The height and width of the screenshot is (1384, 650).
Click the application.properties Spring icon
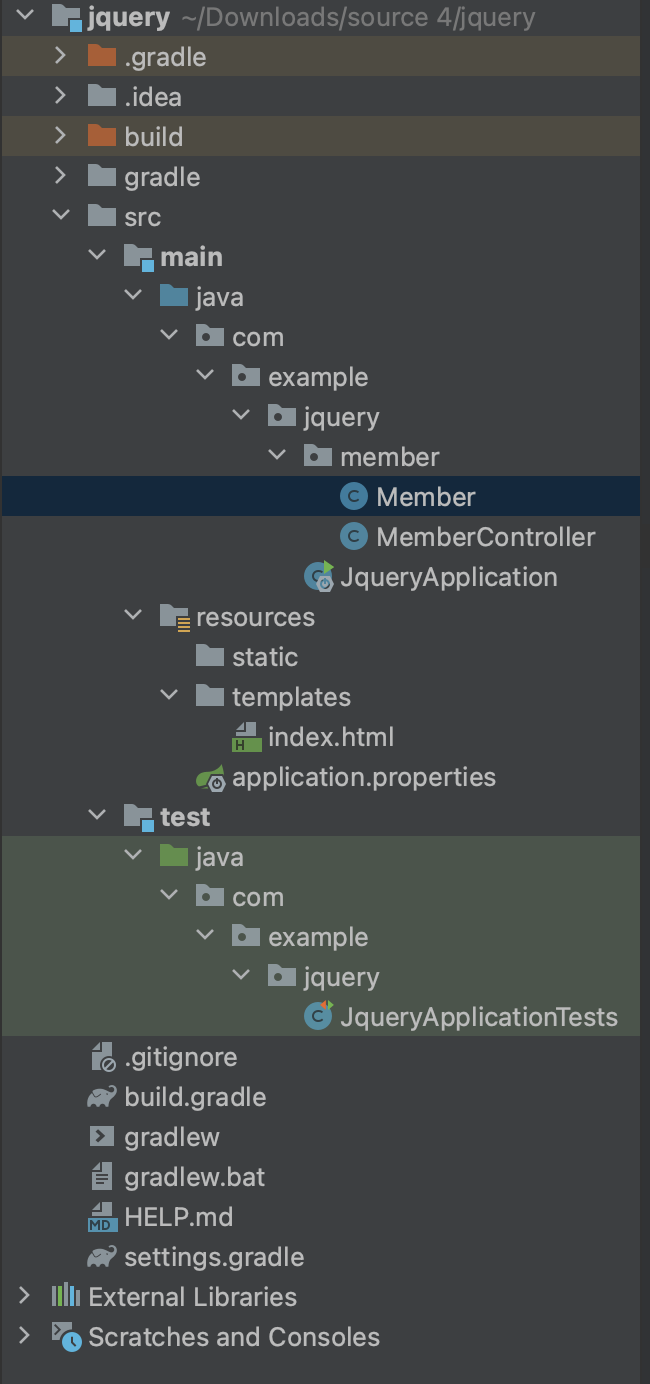pyautogui.click(x=210, y=777)
